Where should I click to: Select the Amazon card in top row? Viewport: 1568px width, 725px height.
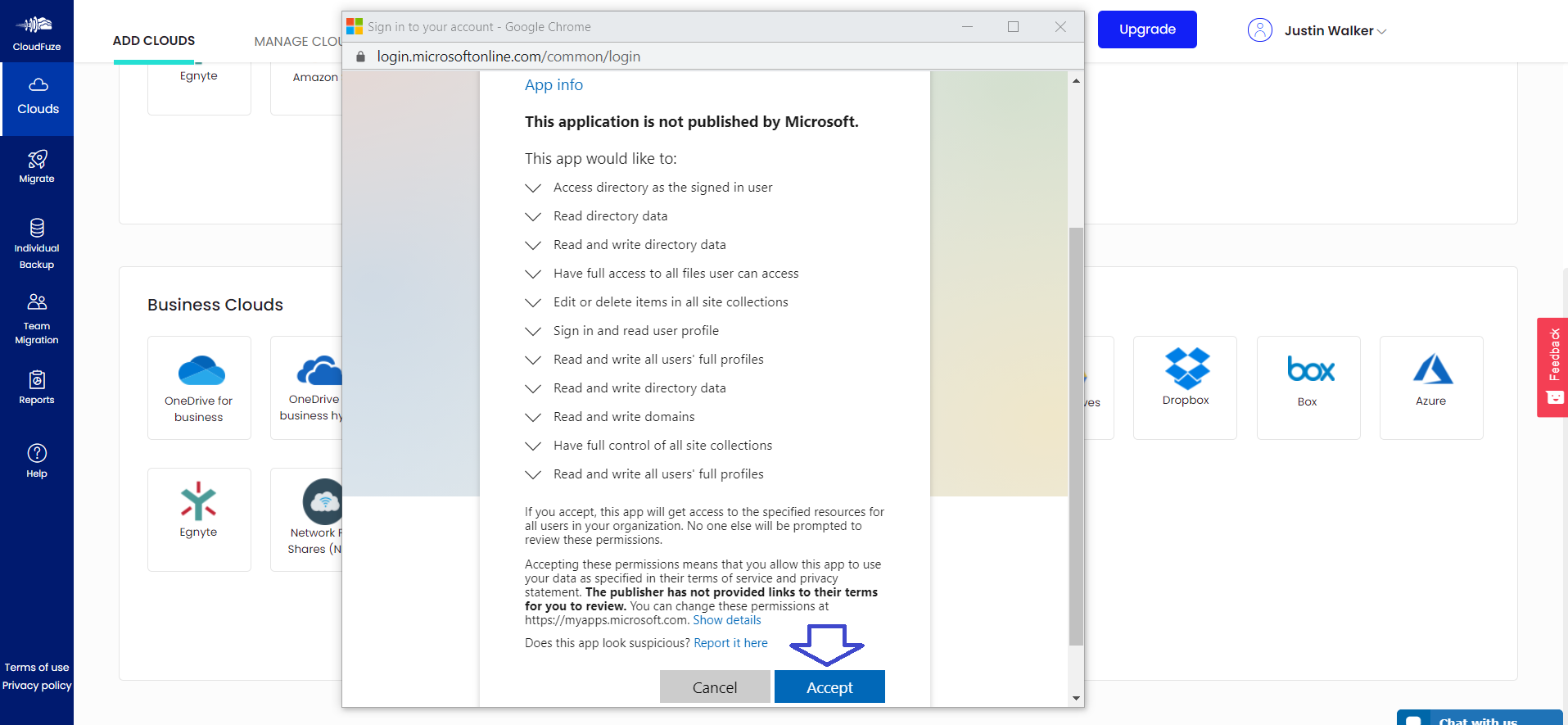[307, 88]
